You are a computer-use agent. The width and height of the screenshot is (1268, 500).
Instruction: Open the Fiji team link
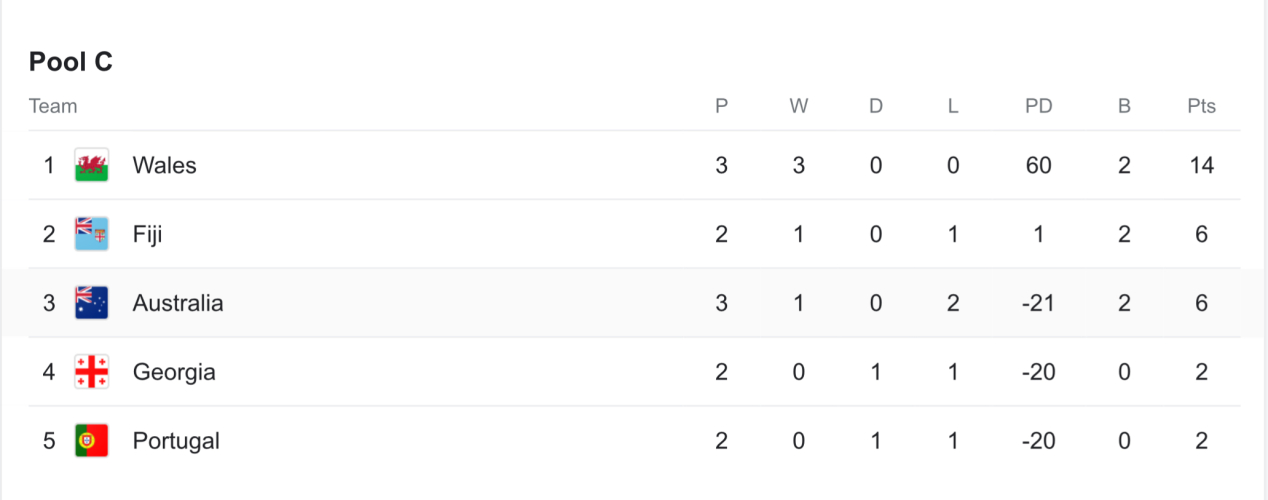click(x=147, y=234)
